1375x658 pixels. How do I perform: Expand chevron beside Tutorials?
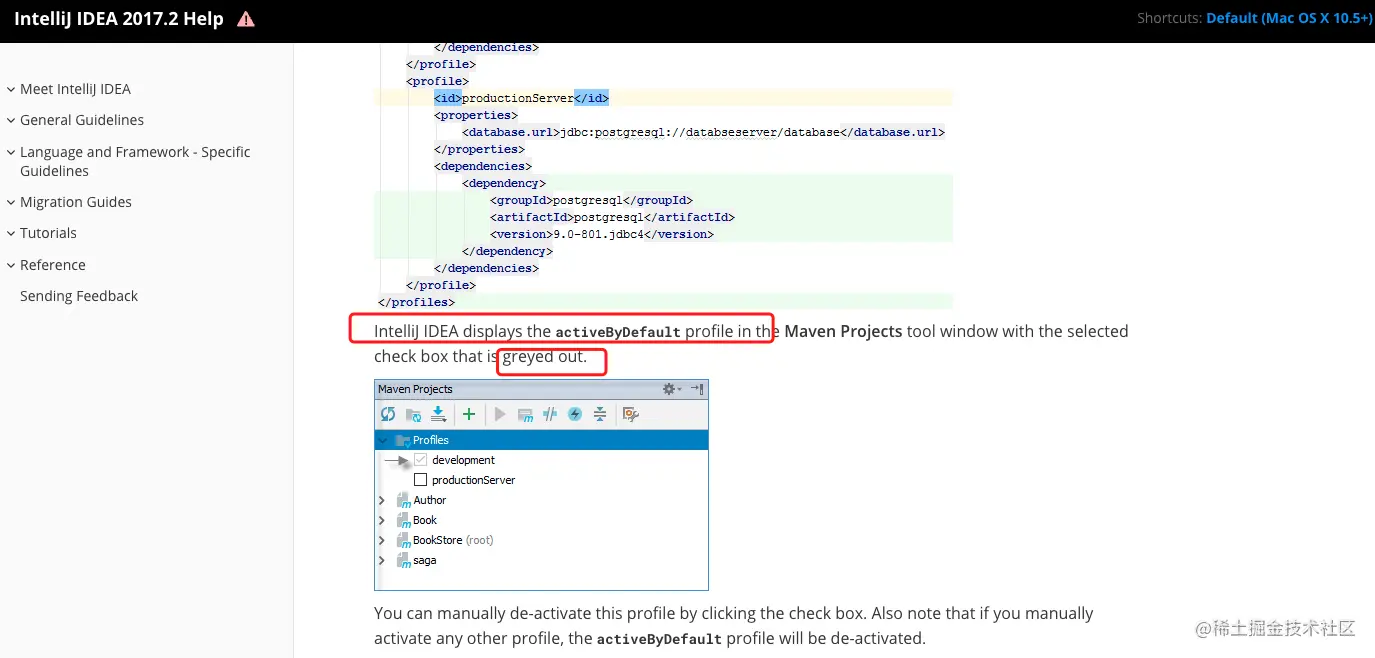[10, 233]
